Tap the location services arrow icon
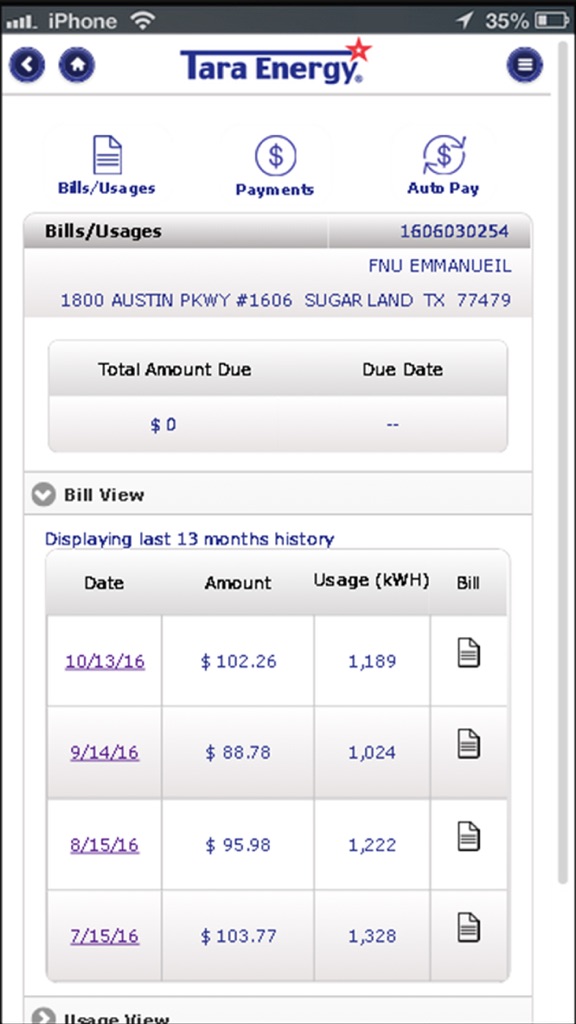 click(x=464, y=21)
